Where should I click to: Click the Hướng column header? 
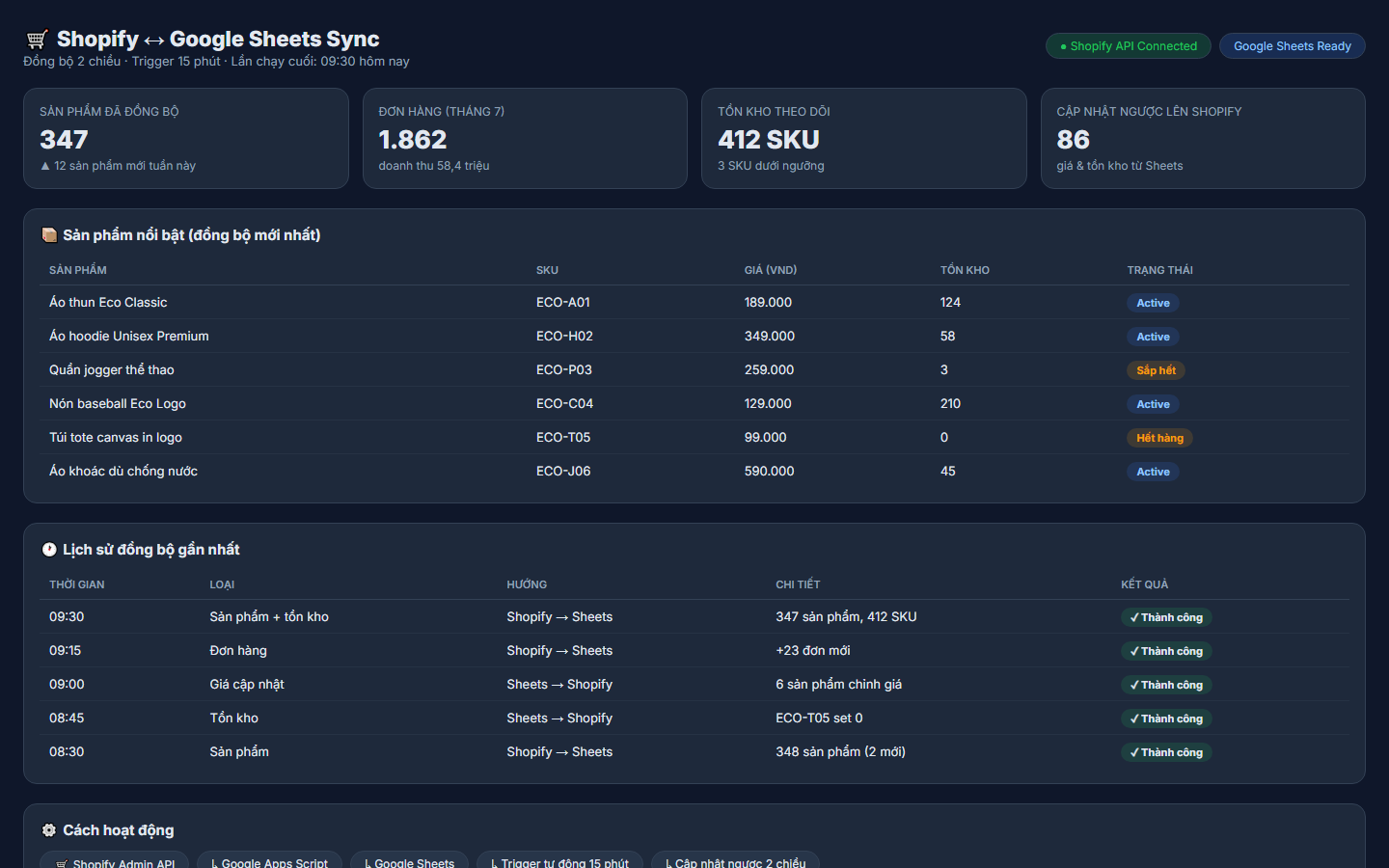pyautogui.click(x=527, y=584)
